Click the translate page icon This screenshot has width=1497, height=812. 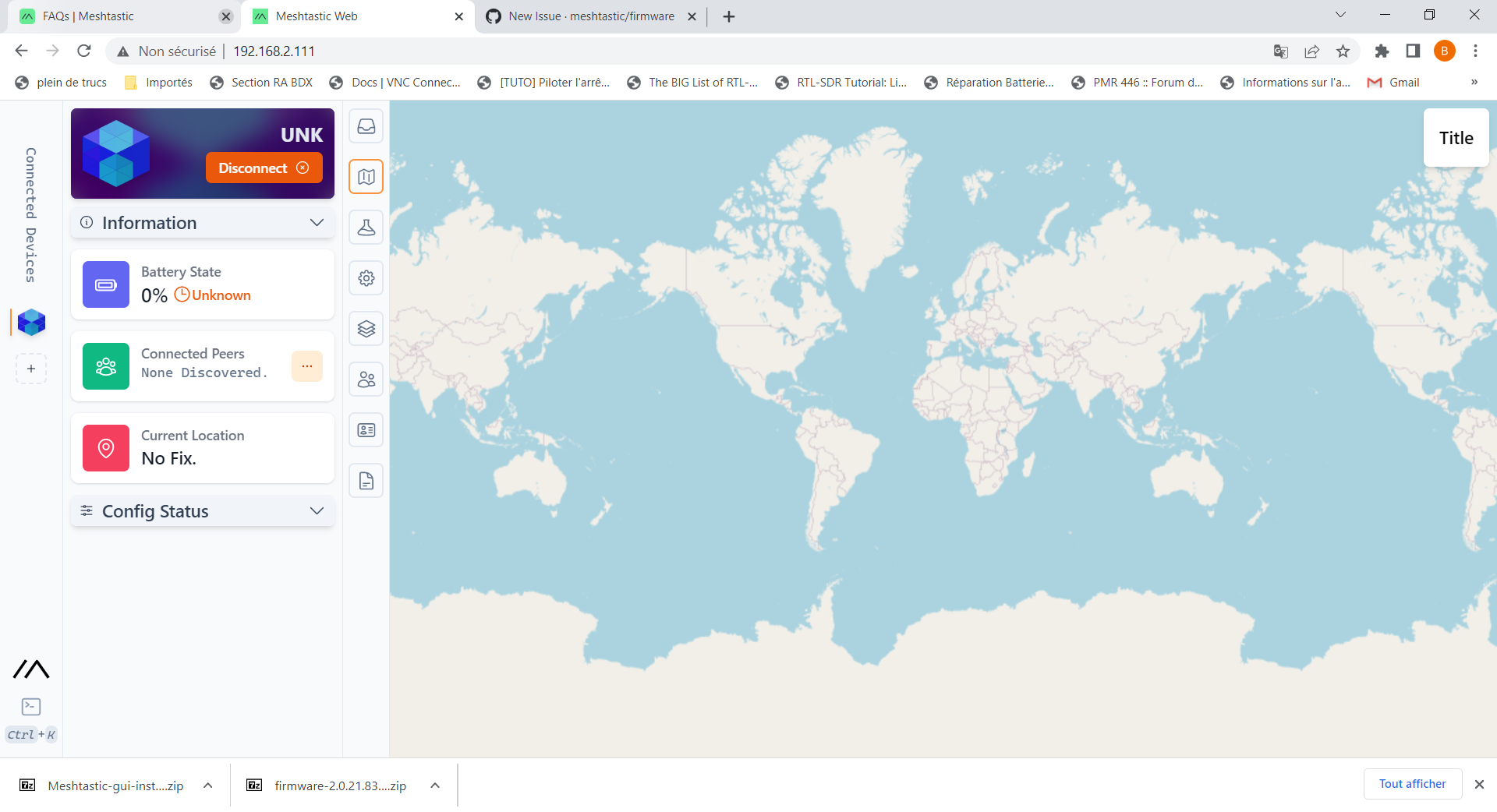pyautogui.click(x=1280, y=51)
